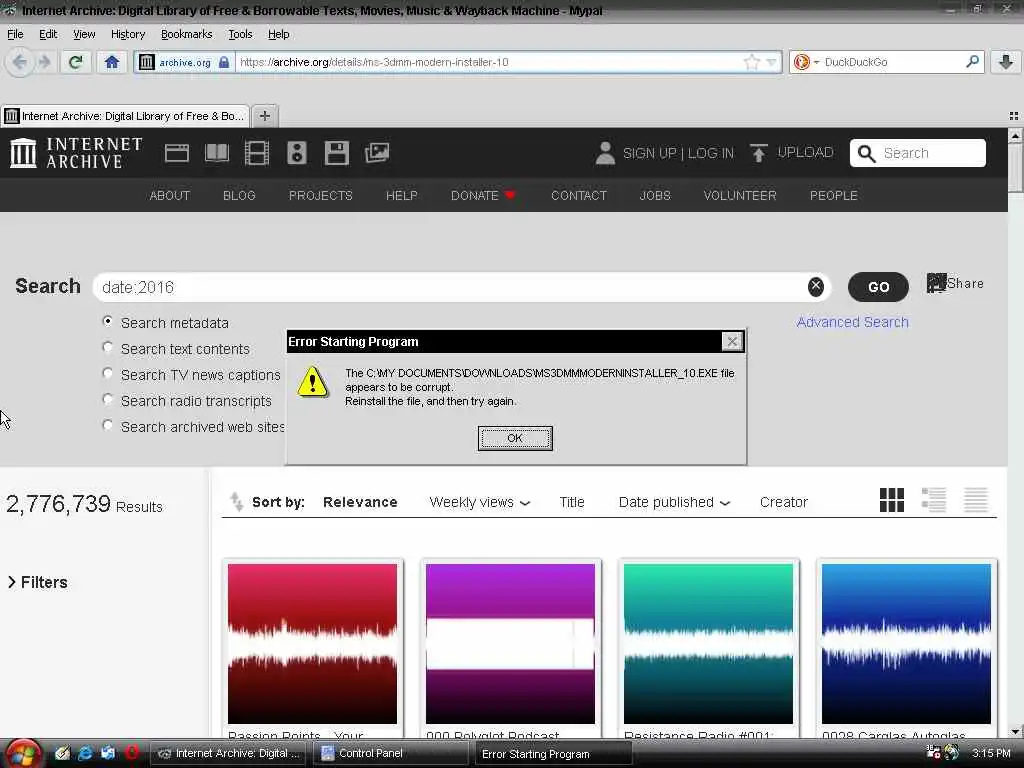
Task: Select Search radio transcripts radio option
Action: [x=108, y=400]
